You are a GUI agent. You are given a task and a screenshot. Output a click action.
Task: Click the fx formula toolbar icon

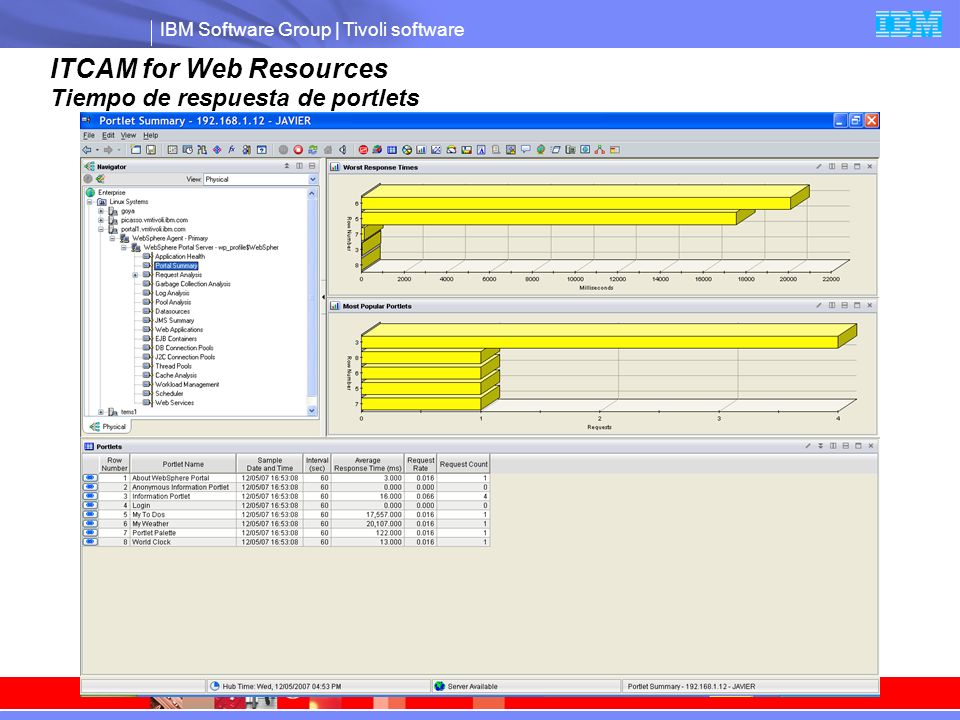pos(231,150)
